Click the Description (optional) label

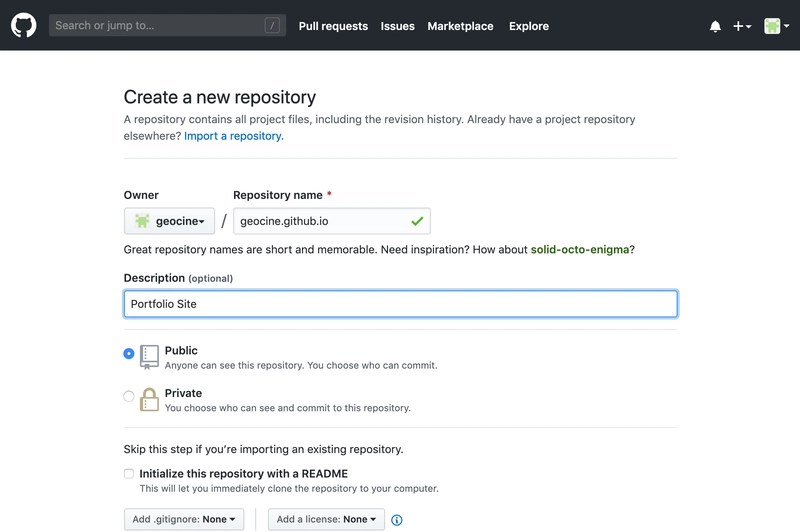coord(178,278)
